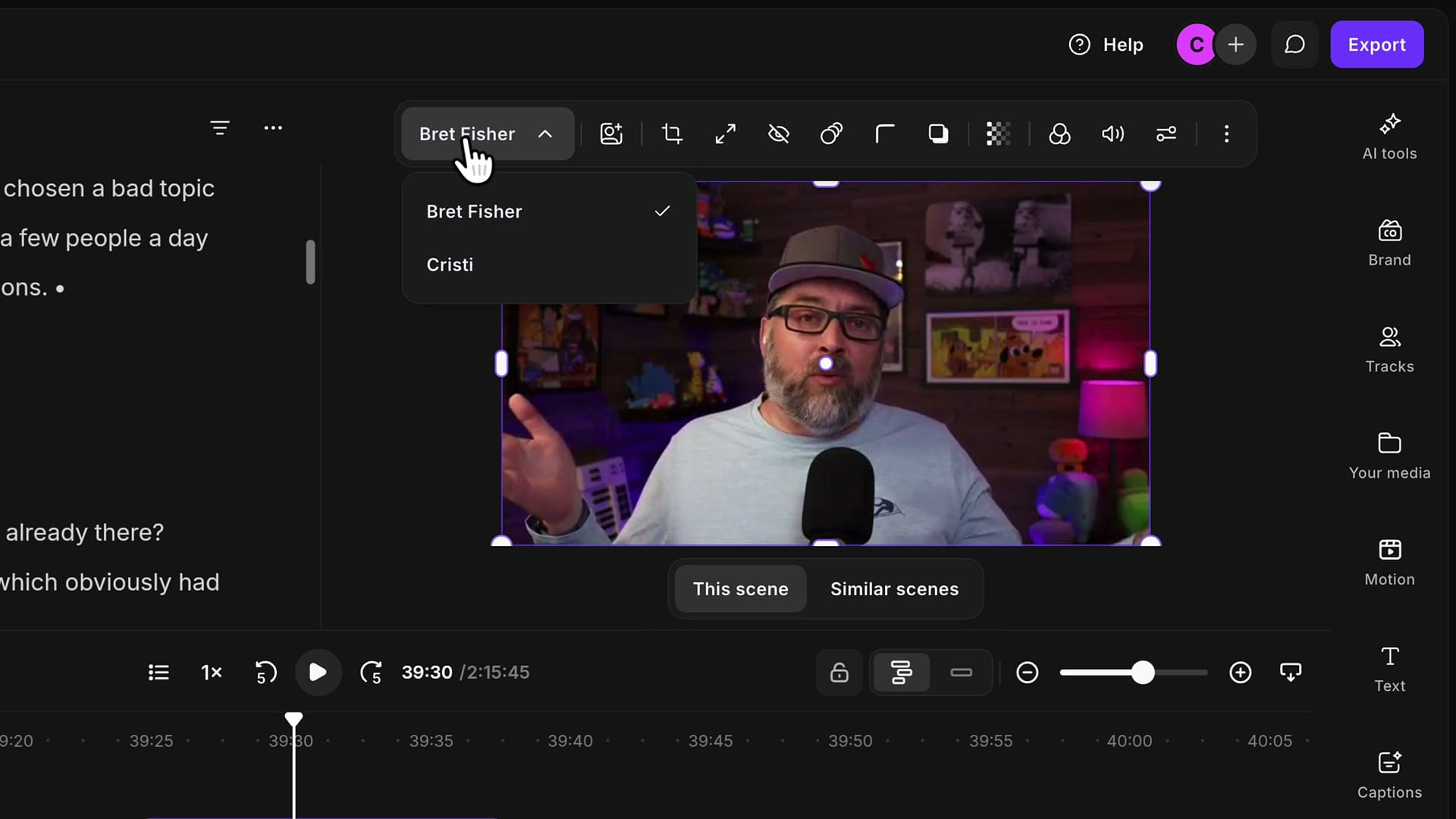
Task: Select the Crop tool
Action: pos(672,134)
